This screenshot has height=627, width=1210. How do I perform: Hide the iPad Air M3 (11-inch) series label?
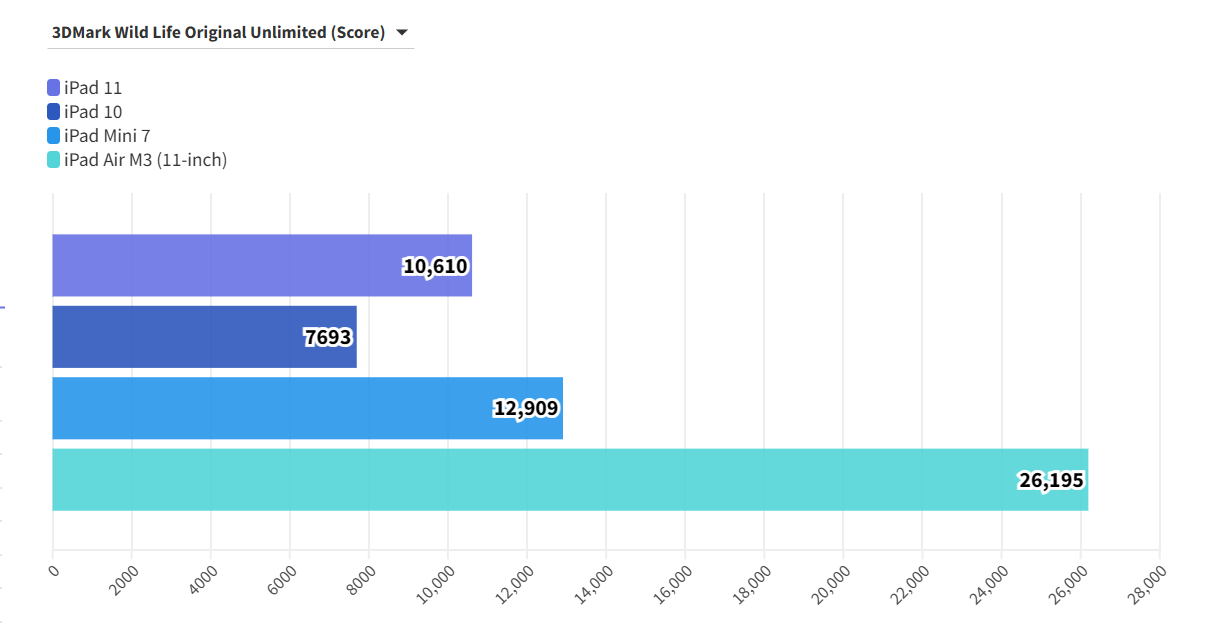(145, 160)
